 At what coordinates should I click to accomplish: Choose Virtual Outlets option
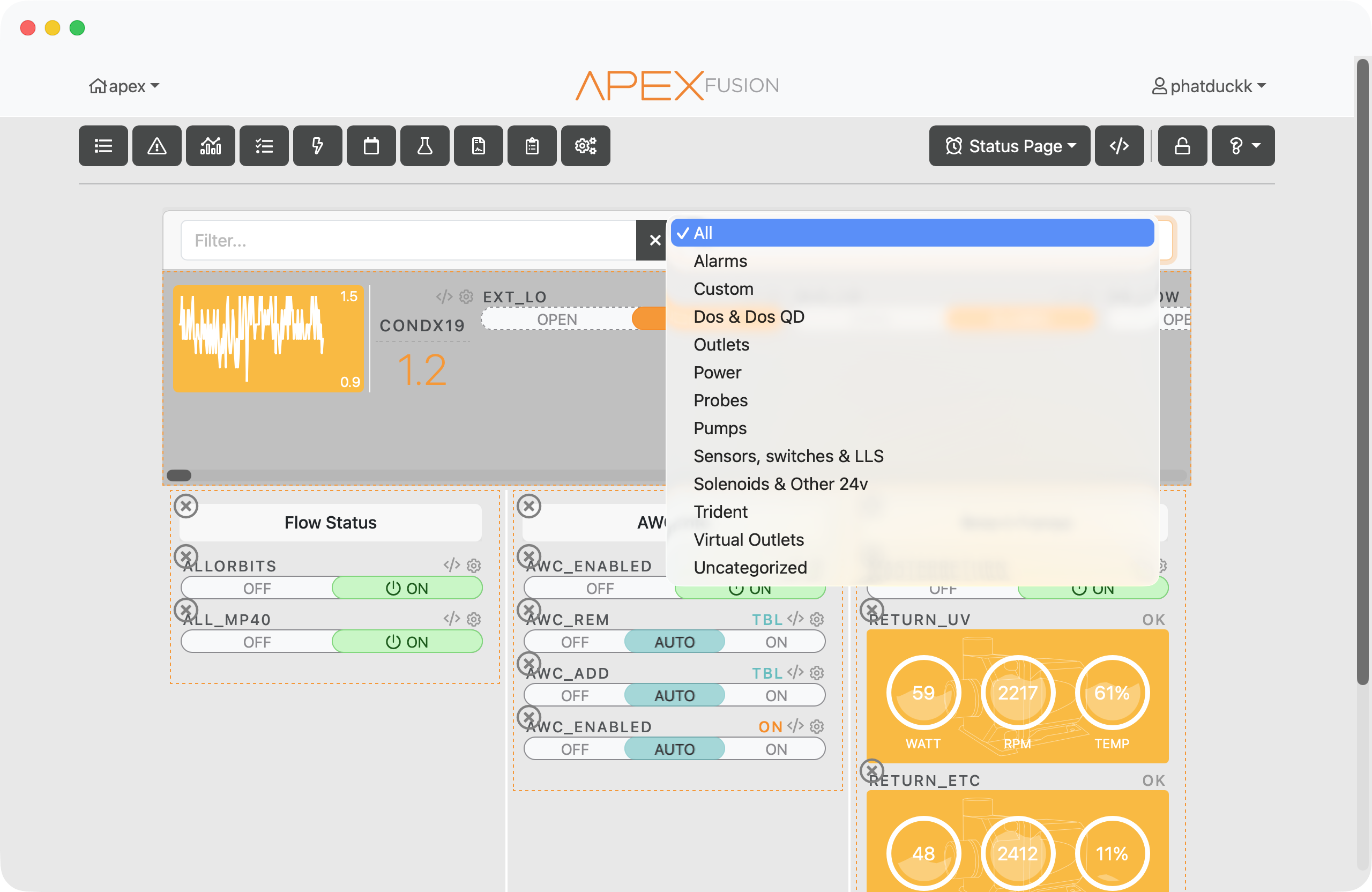pyautogui.click(x=913, y=540)
